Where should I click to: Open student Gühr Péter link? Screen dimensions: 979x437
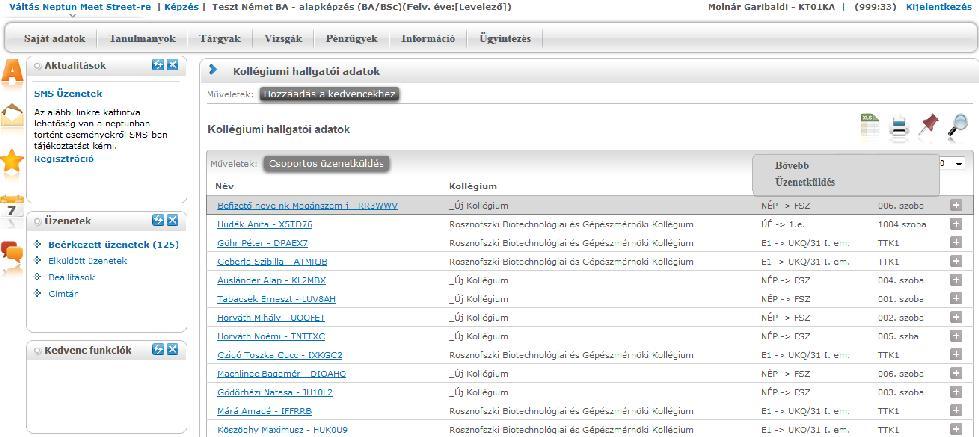pyautogui.click(x=262, y=243)
